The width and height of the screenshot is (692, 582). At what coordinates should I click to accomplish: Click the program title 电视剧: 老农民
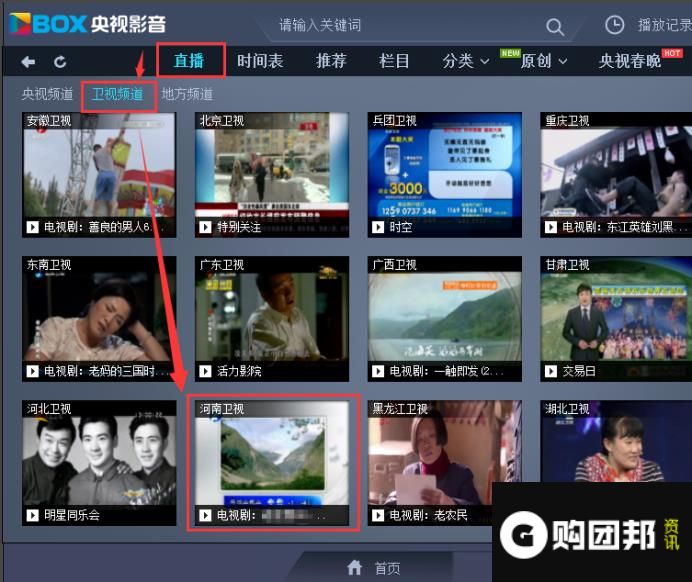coord(428,515)
